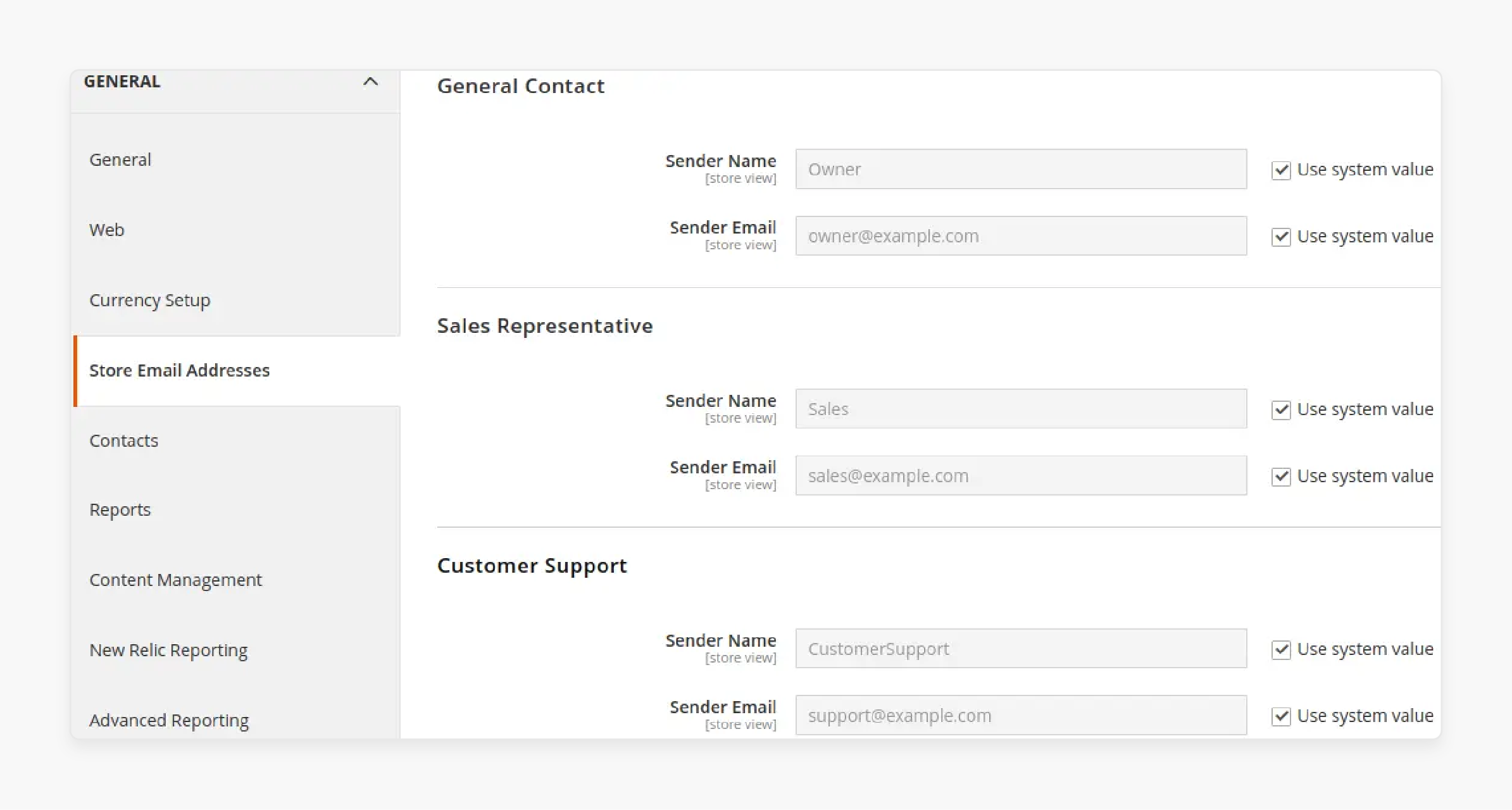Image resolution: width=1512 pixels, height=810 pixels.
Task: Click the support@example.com email field
Action: click(1021, 716)
